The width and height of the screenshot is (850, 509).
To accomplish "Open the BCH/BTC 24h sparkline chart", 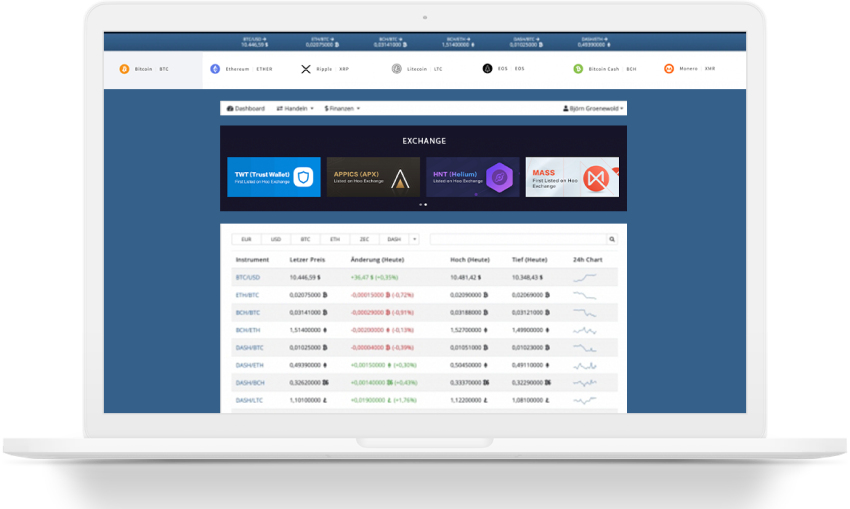I will pyautogui.click(x=585, y=313).
